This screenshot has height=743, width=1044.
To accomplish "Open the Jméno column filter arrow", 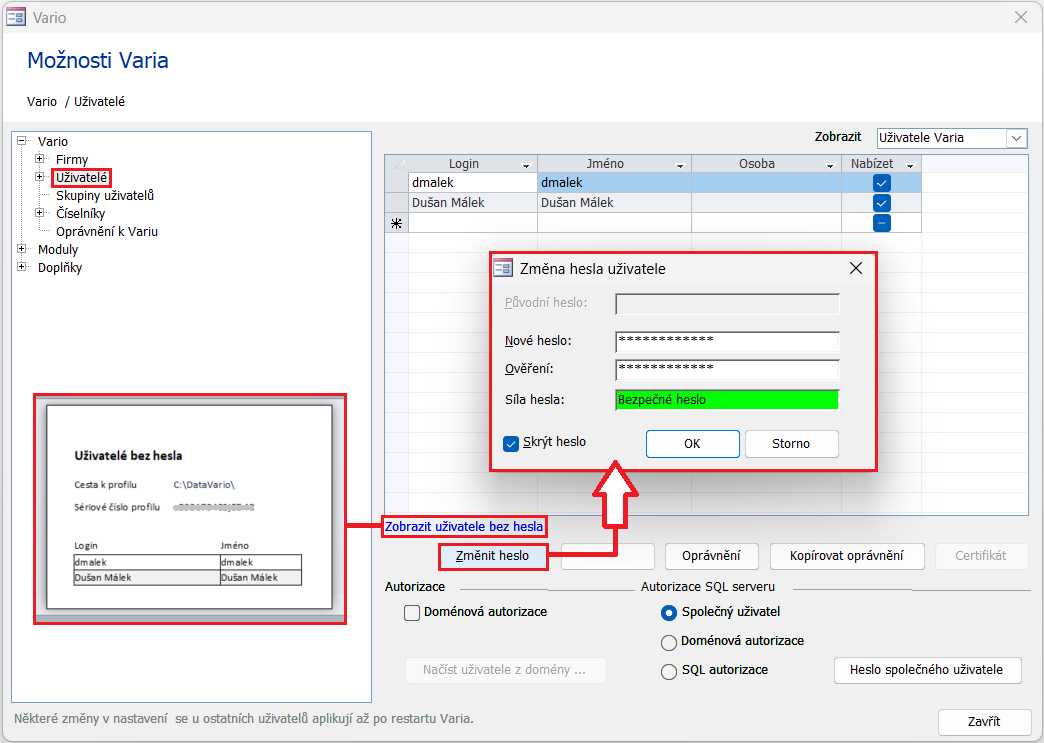I will coord(680,165).
